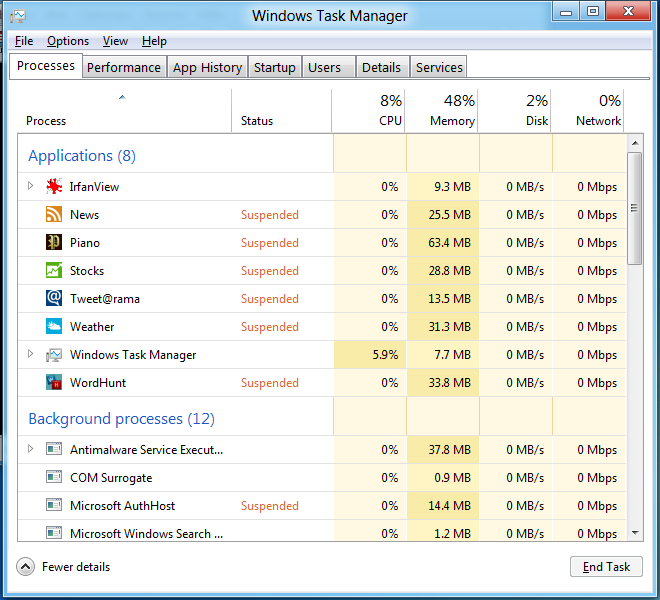660x600 pixels.
Task: Click the Task Manager title bar icon
Action: pyautogui.click(x=18, y=16)
